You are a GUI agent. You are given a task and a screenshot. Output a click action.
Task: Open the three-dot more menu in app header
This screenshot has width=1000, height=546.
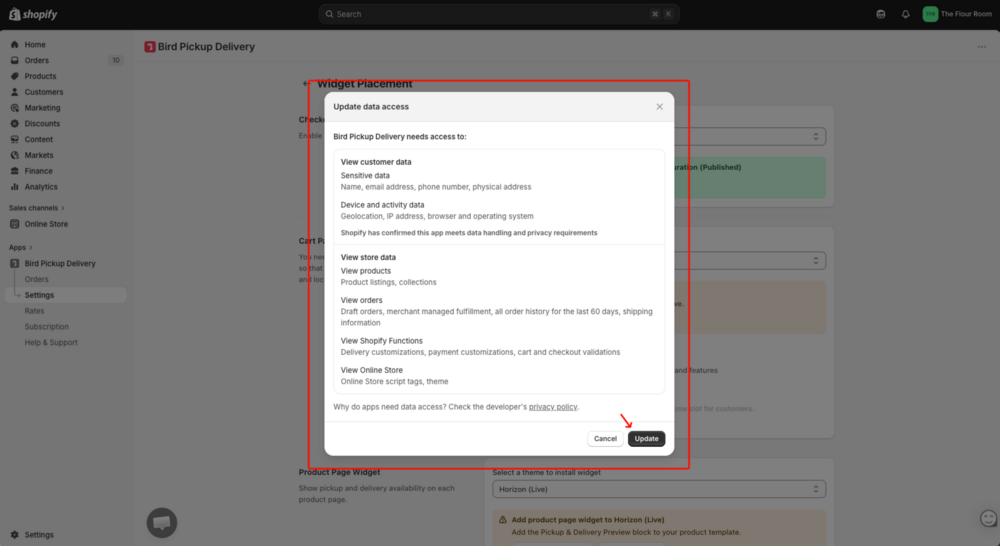pos(982,47)
